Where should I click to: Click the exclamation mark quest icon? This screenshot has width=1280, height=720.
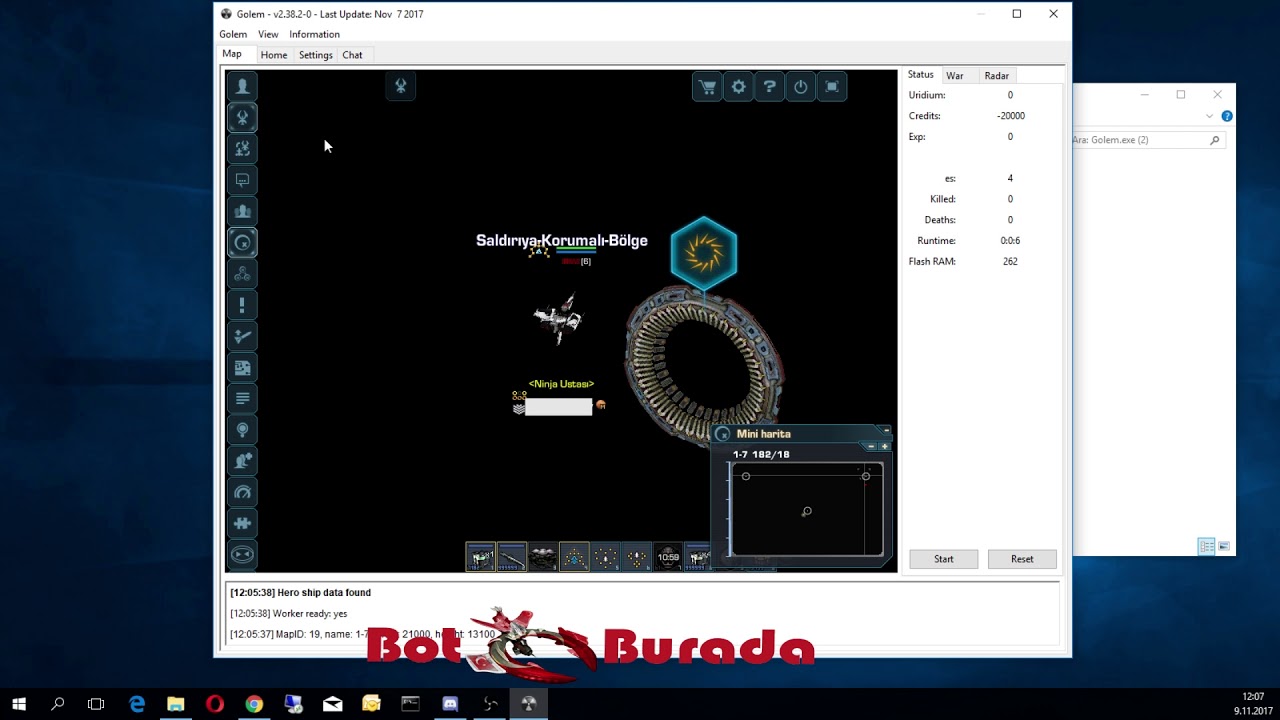242,305
